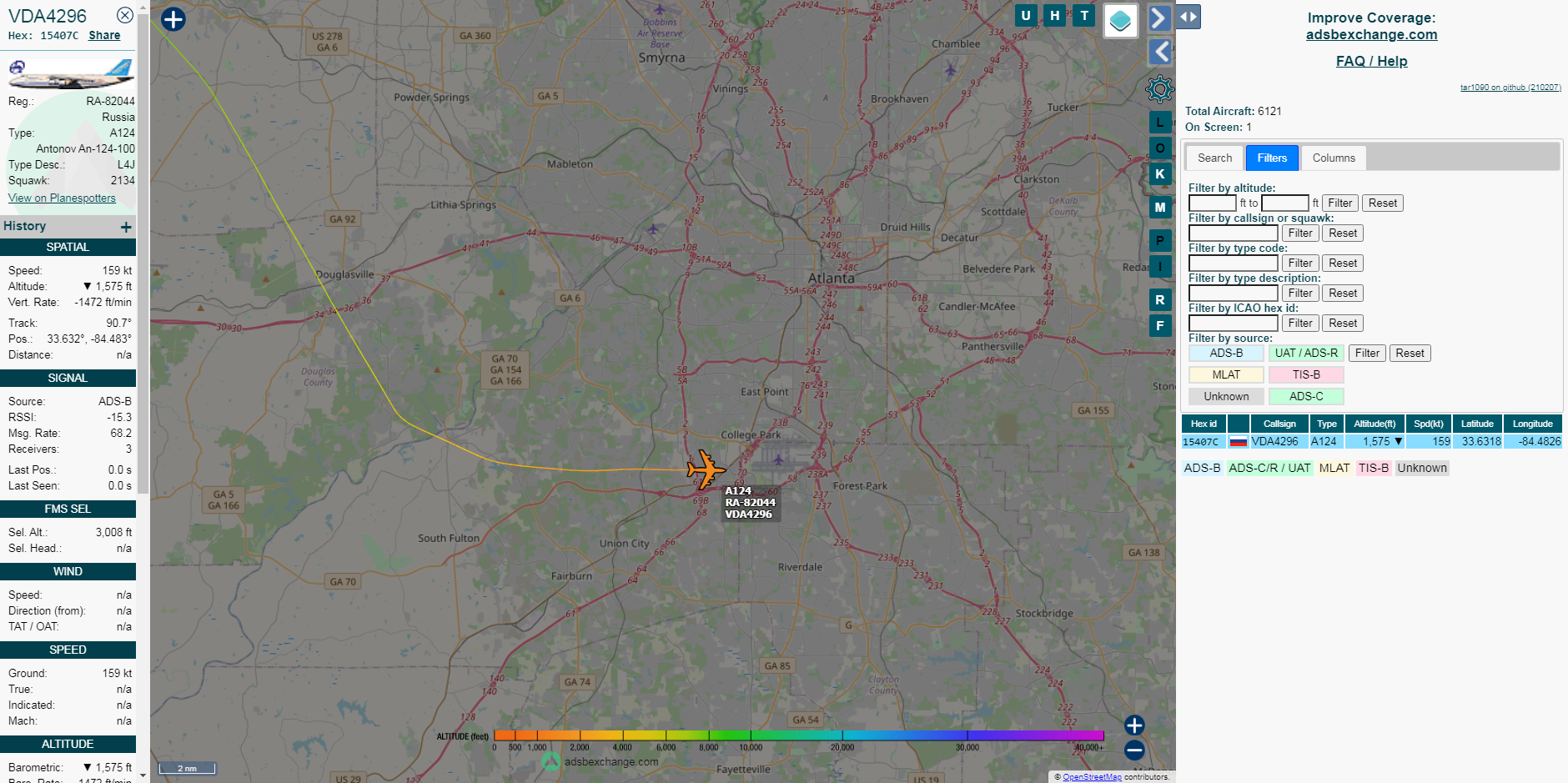Image resolution: width=1568 pixels, height=783 pixels.
Task: Click the type description filter input
Action: (1233, 293)
